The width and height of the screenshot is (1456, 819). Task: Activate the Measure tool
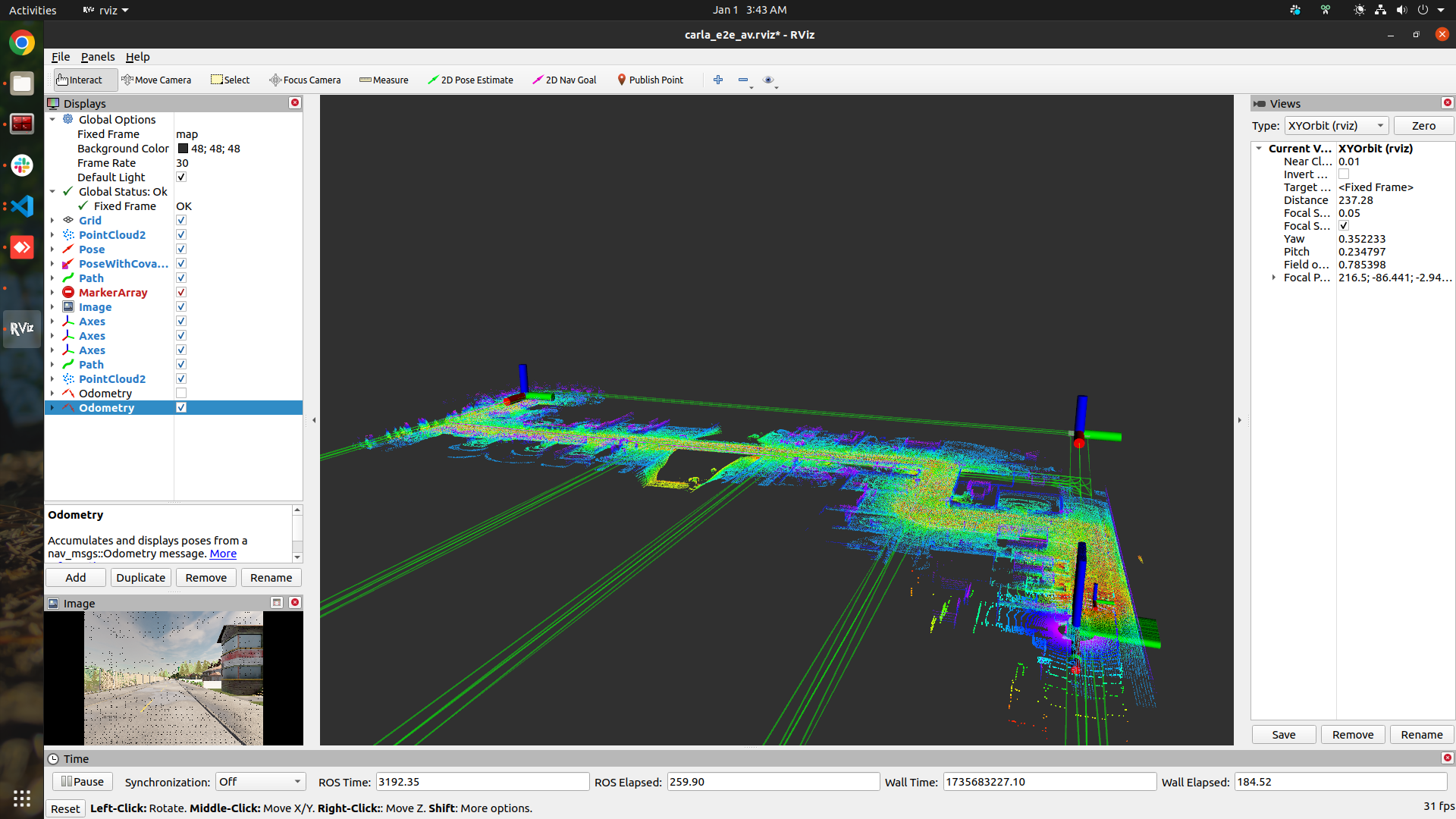tap(384, 80)
